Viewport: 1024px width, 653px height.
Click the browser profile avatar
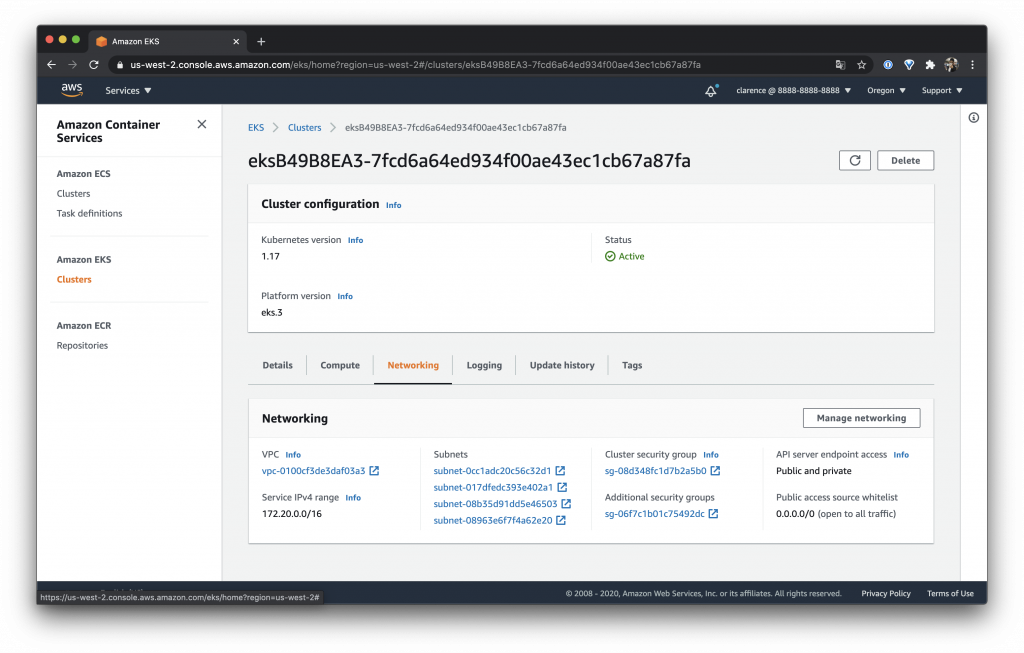coord(952,65)
